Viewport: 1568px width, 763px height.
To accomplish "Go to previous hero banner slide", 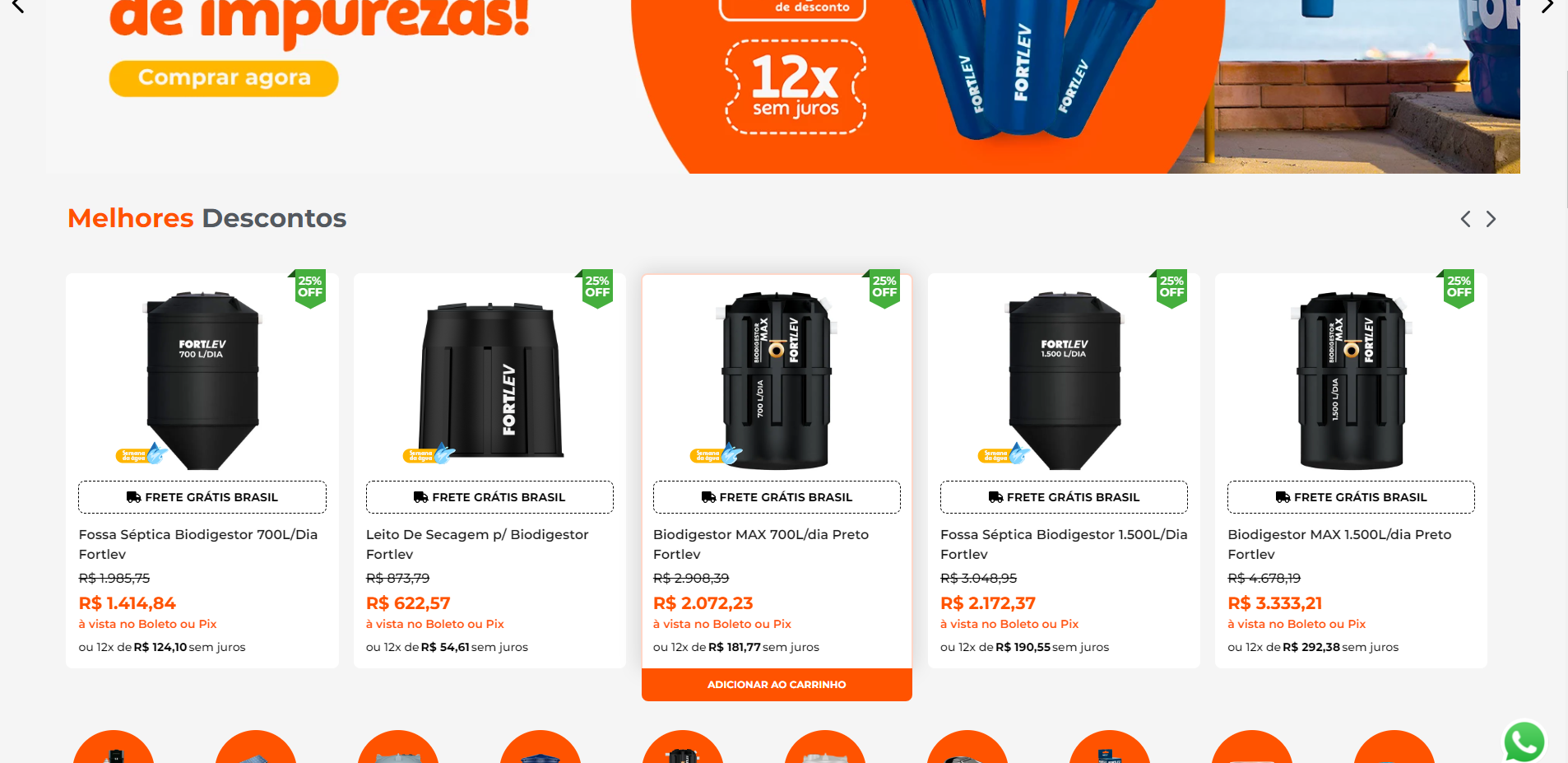I will pyautogui.click(x=18, y=7).
